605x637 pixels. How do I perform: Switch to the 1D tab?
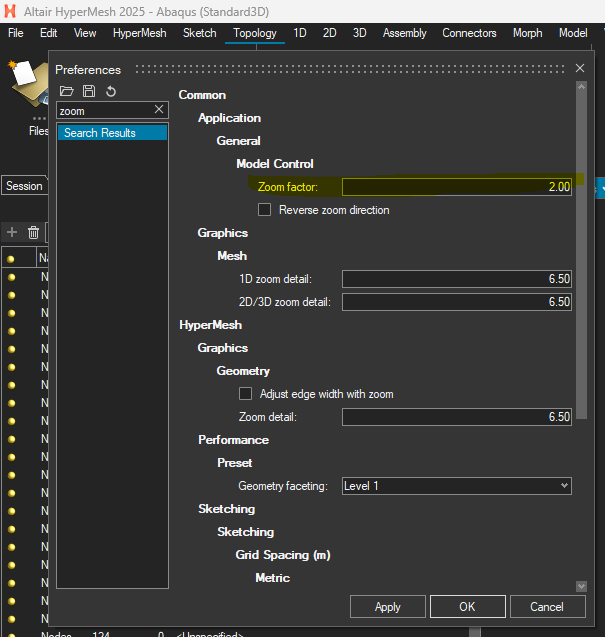tap(300, 33)
